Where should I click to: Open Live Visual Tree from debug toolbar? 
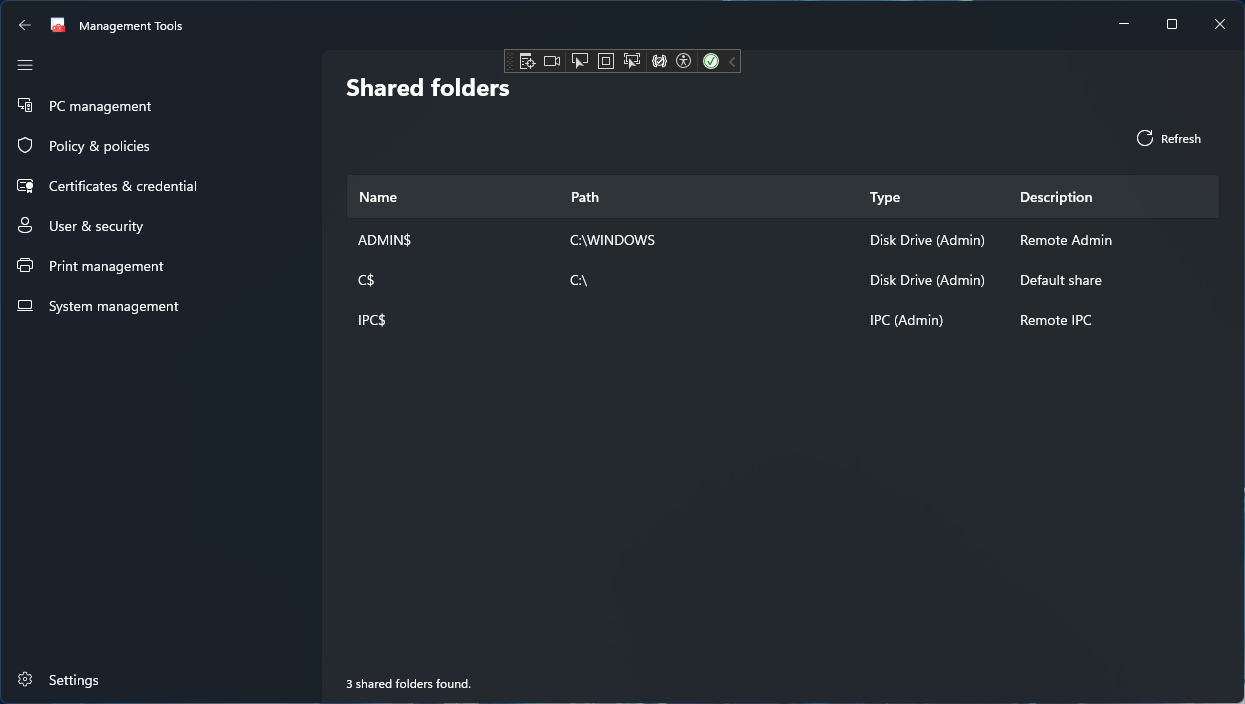(x=527, y=62)
